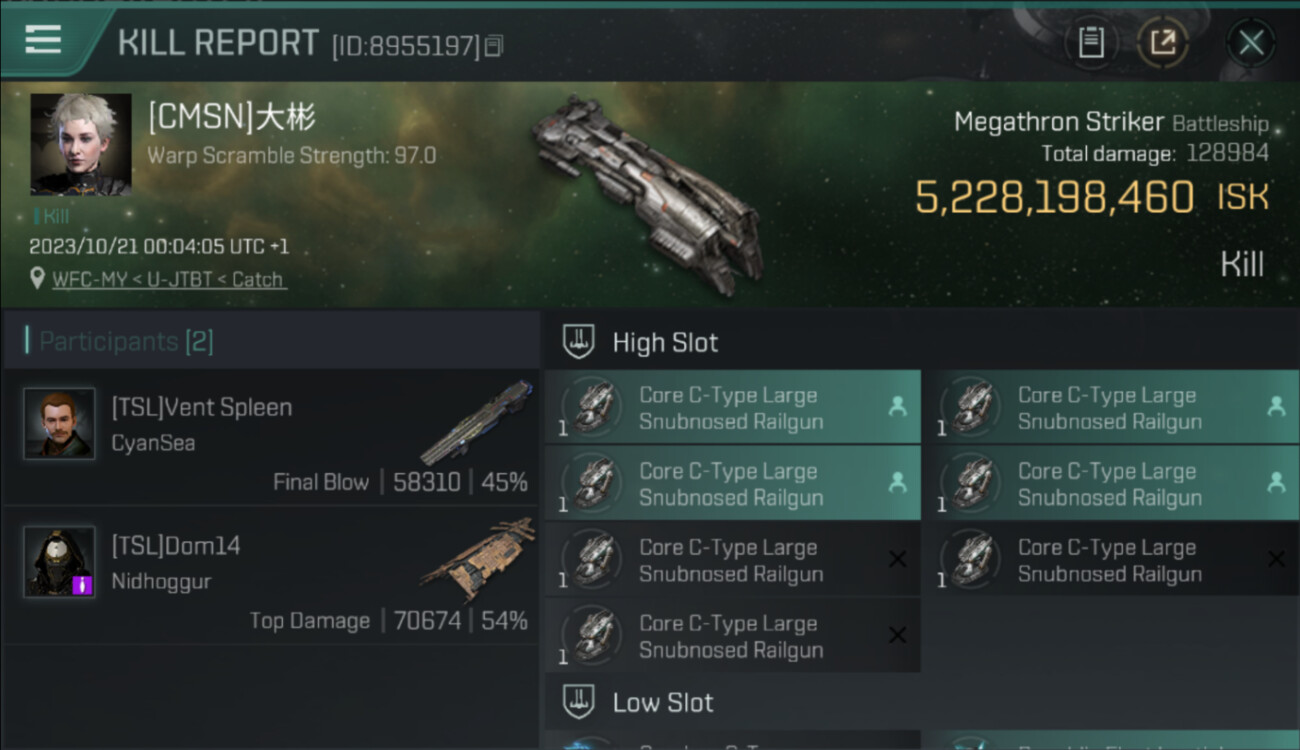View Dom14's Nidhoggur ship icon
Image resolution: width=1300 pixels, height=750 pixels.
click(476, 560)
